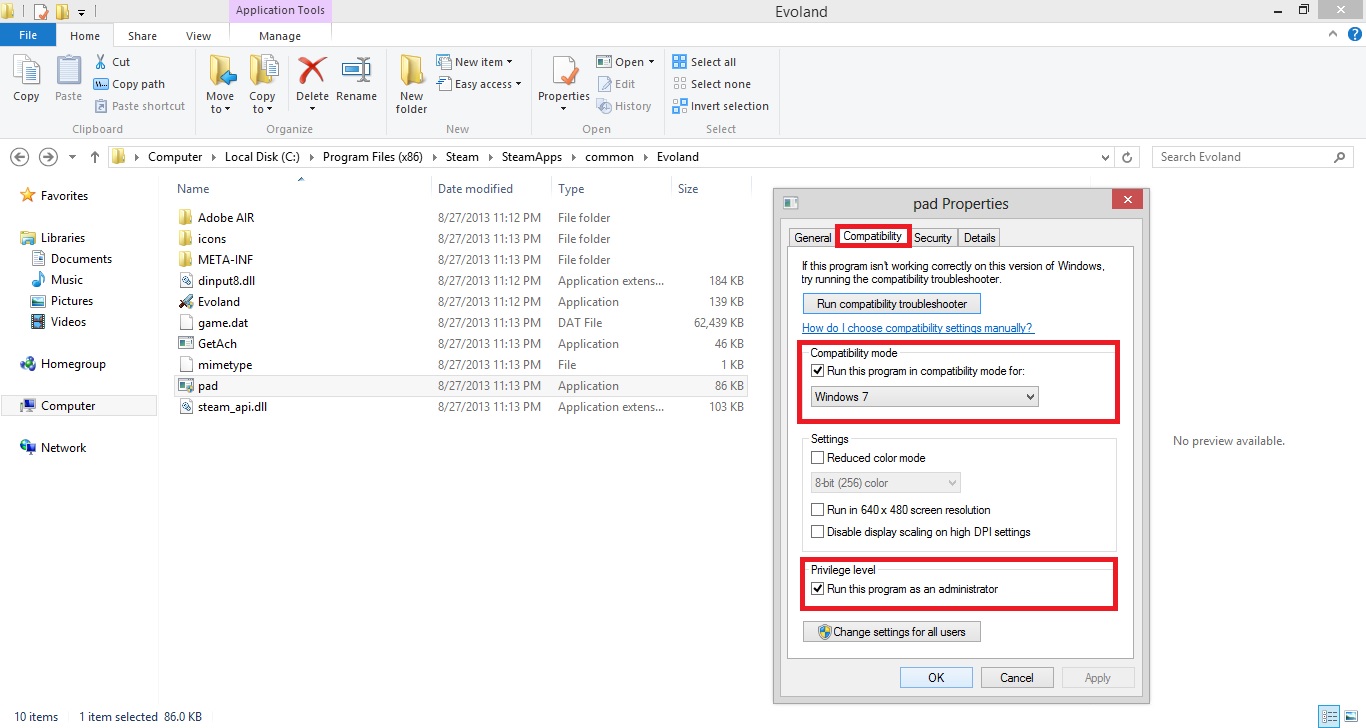Screen dimensions: 1366x728
Task: Select the game.dat file
Action: [x=222, y=323]
